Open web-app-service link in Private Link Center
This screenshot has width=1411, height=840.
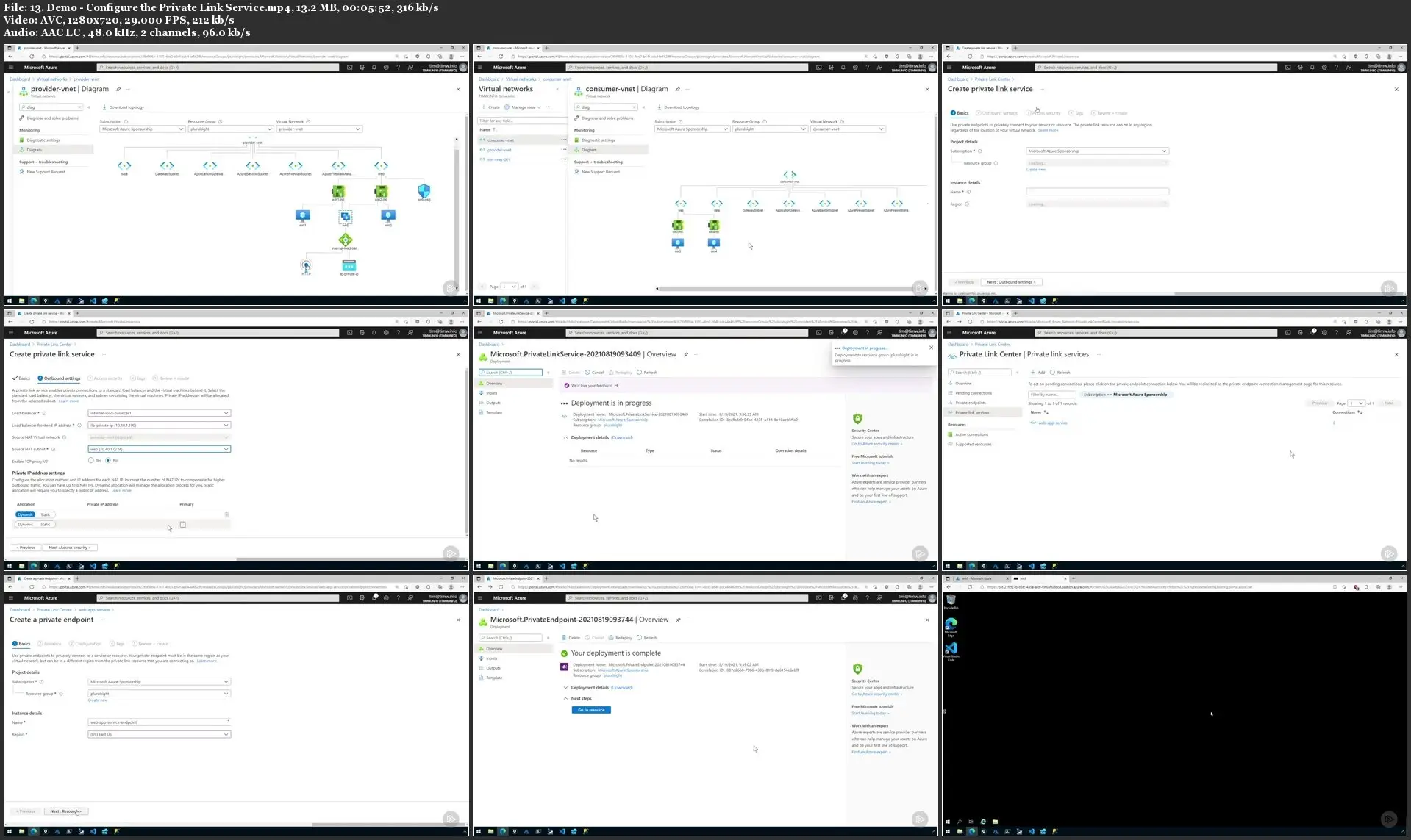1052,423
